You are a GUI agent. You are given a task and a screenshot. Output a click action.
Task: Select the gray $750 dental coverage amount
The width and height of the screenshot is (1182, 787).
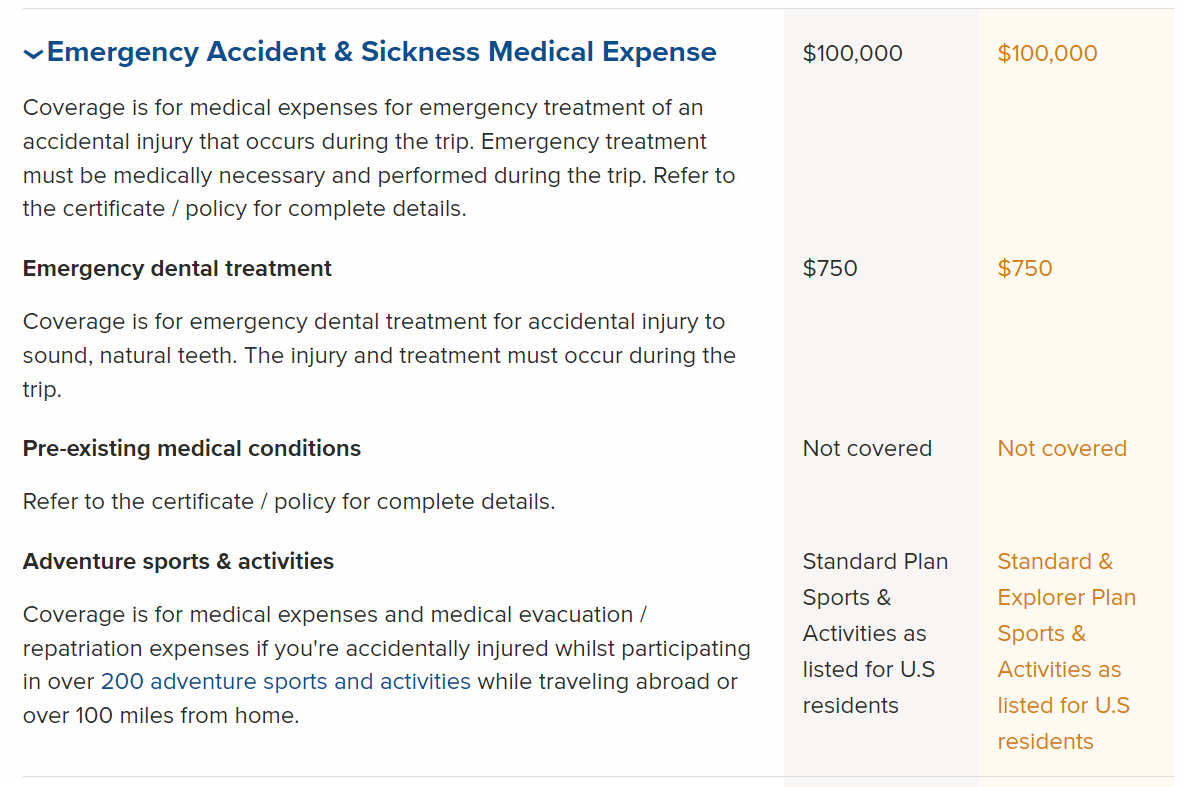point(830,269)
